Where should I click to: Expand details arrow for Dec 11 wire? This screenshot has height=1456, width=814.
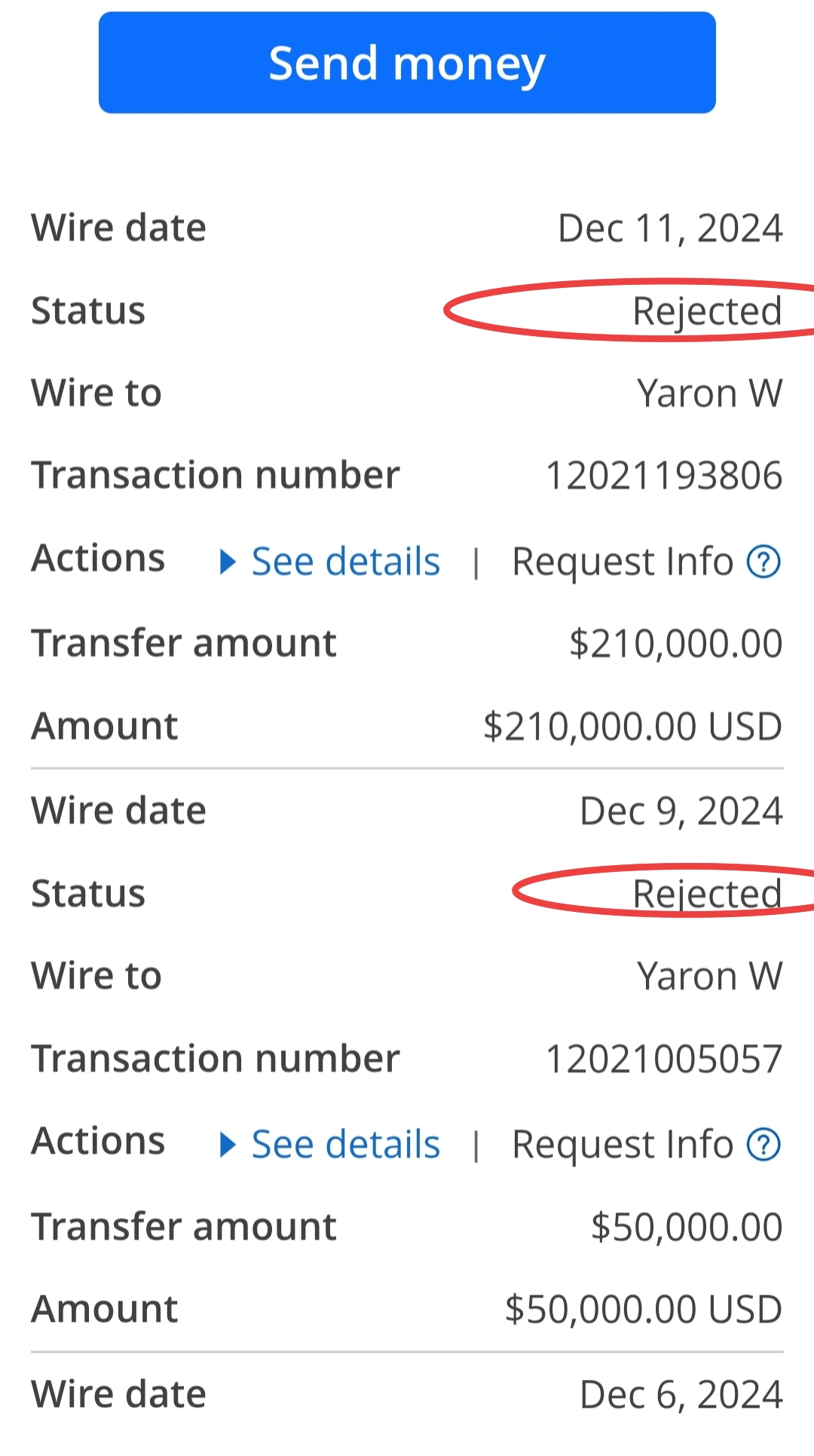(x=228, y=562)
